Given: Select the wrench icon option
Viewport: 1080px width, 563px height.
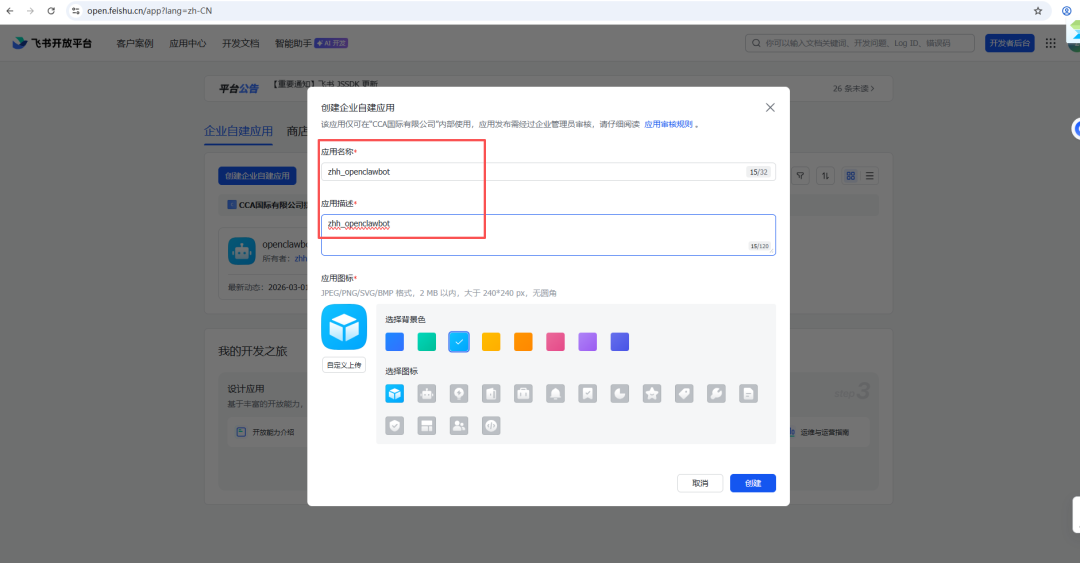Looking at the screenshot, I should point(716,393).
